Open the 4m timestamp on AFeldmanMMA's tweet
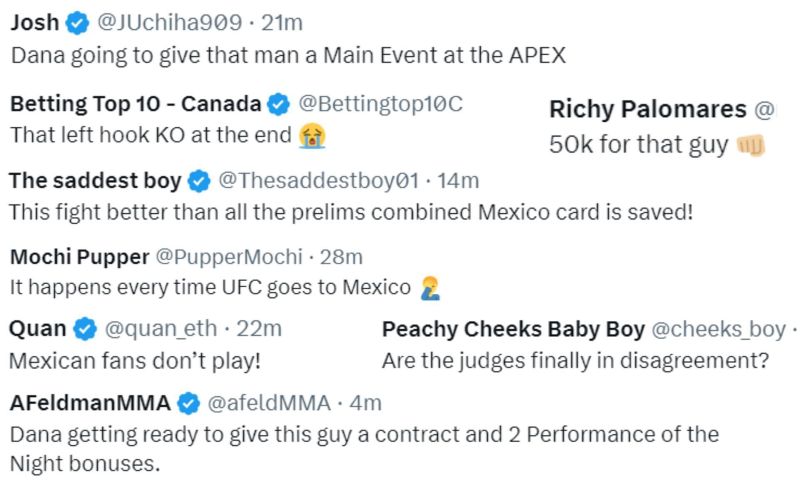The height and width of the screenshot is (500, 800). tap(367, 404)
